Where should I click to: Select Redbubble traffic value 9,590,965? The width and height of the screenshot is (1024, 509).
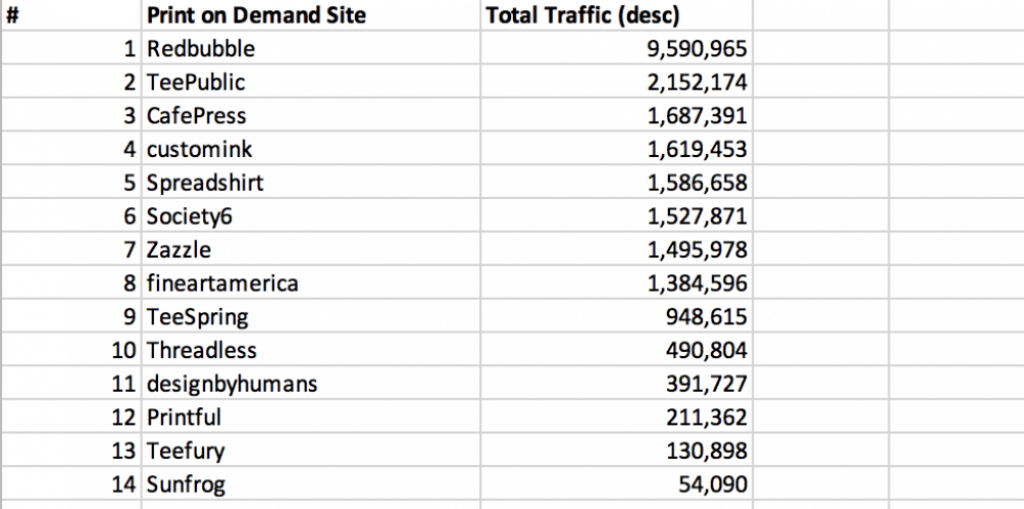click(x=616, y=48)
